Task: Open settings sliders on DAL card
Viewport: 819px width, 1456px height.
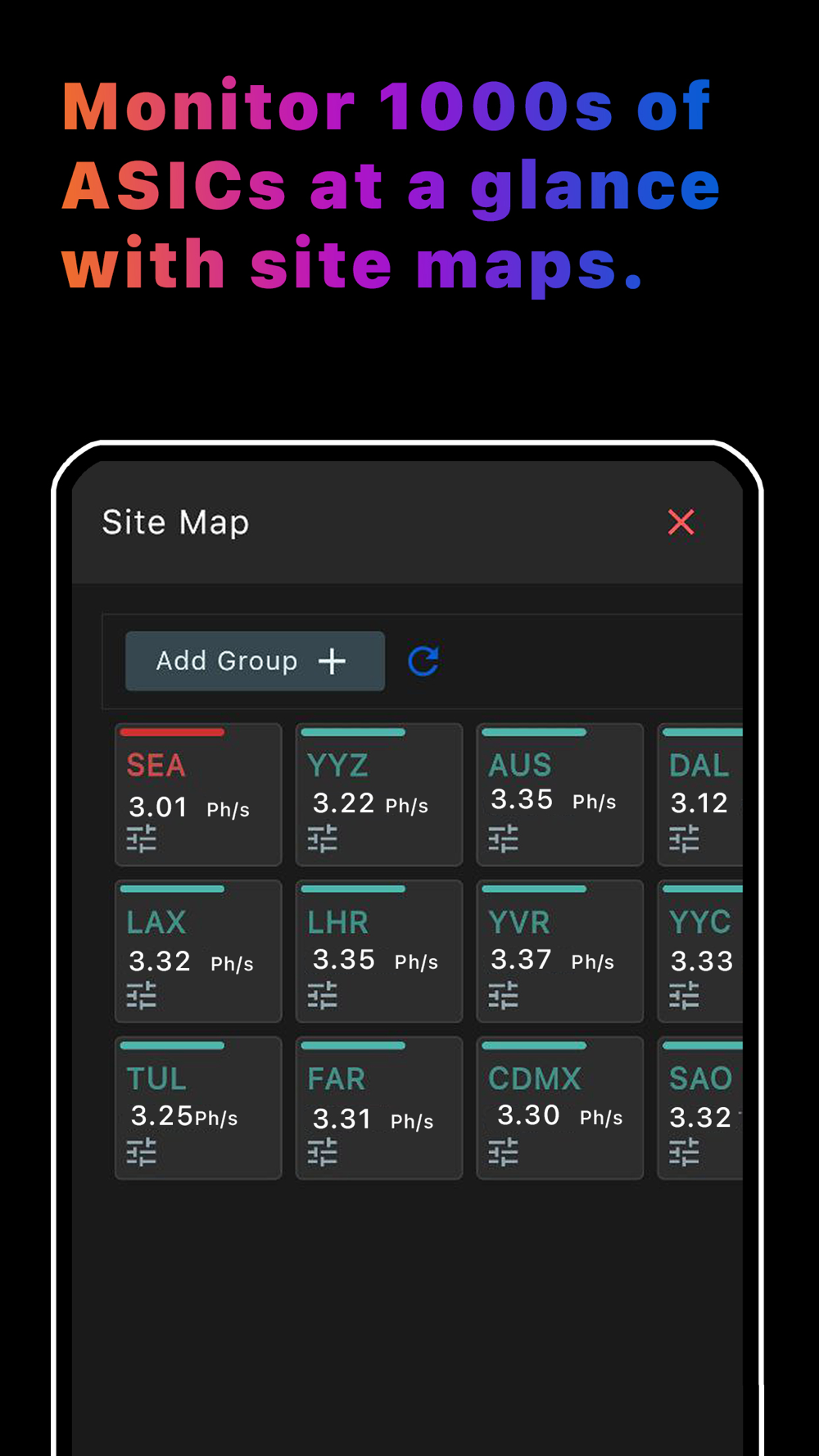Action: pyautogui.click(x=685, y=839)
